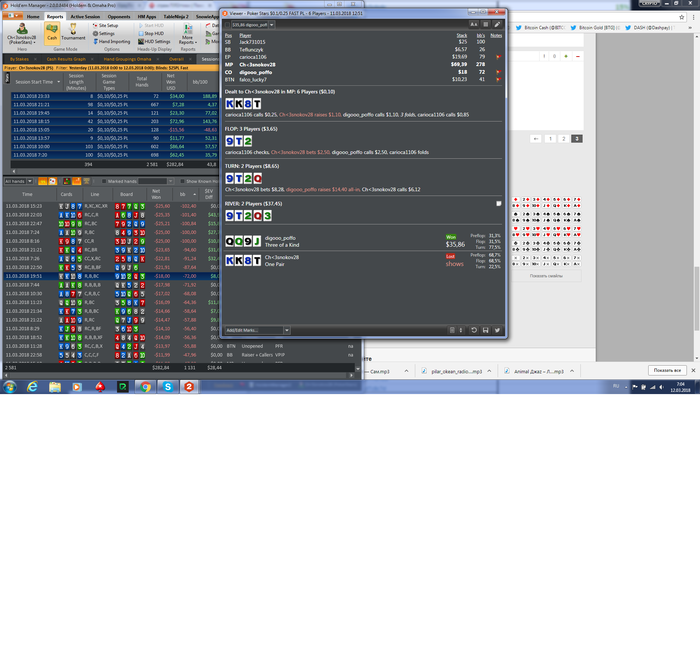
Task: Toggle the playing cards filter icon
Action: point(52,181)
